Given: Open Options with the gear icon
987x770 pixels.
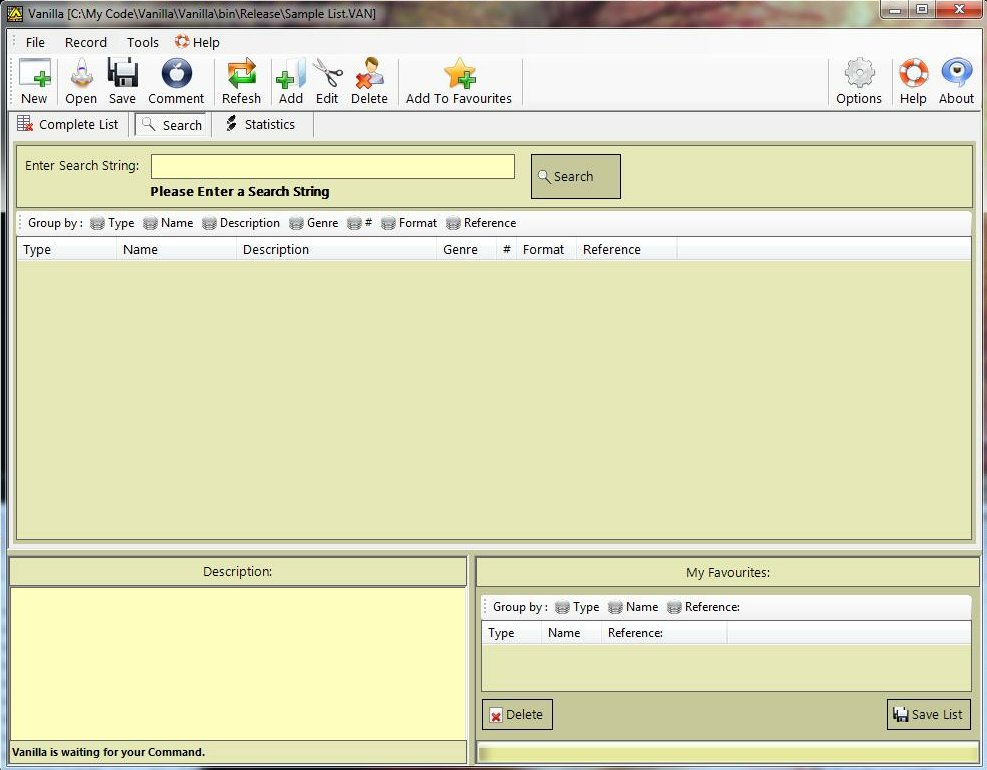Looking at the screenshot, I should coord(859,75).
